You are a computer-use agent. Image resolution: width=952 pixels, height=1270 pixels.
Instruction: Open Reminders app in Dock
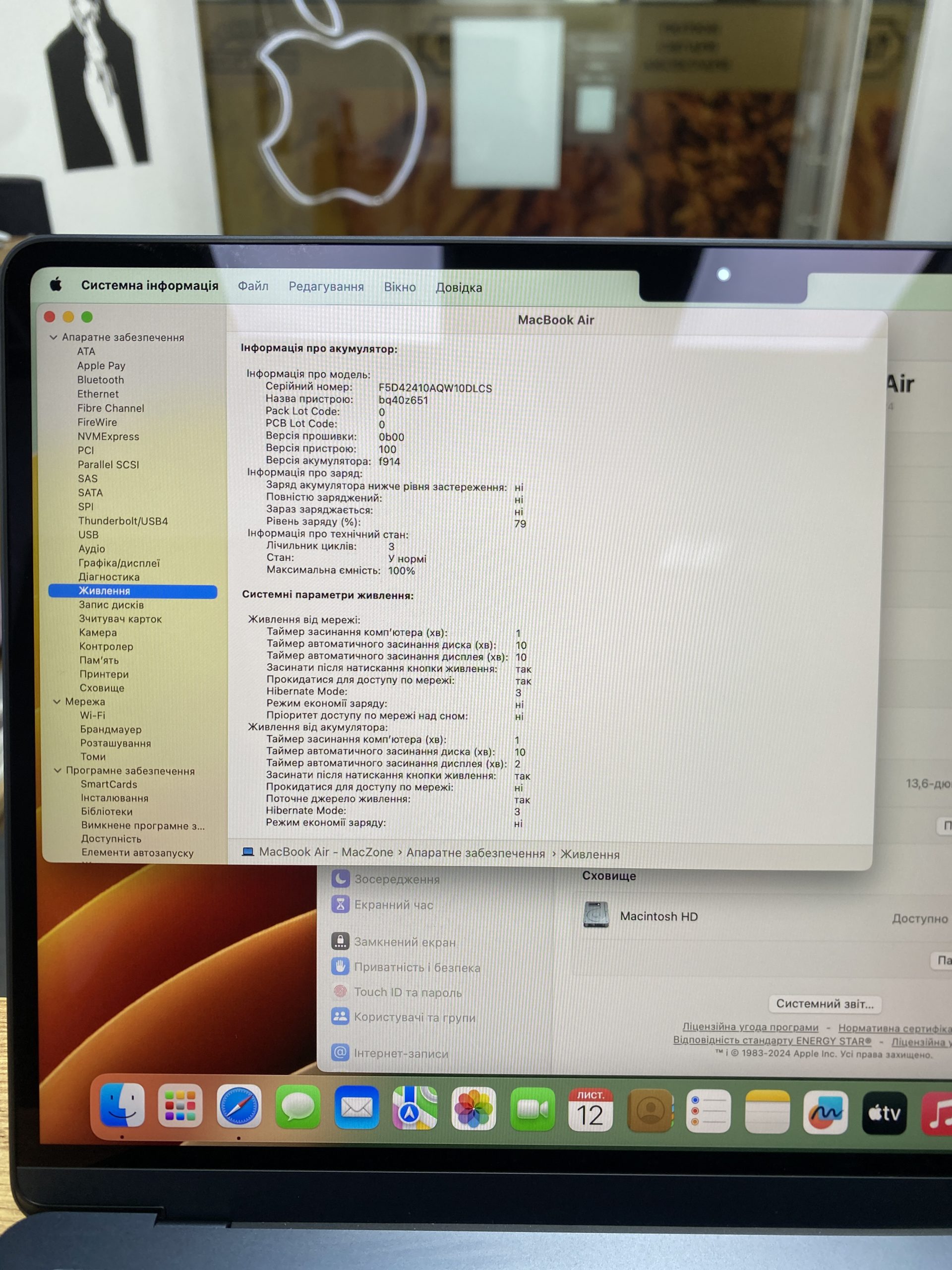pyautogui.click(x=708, y=1111)
